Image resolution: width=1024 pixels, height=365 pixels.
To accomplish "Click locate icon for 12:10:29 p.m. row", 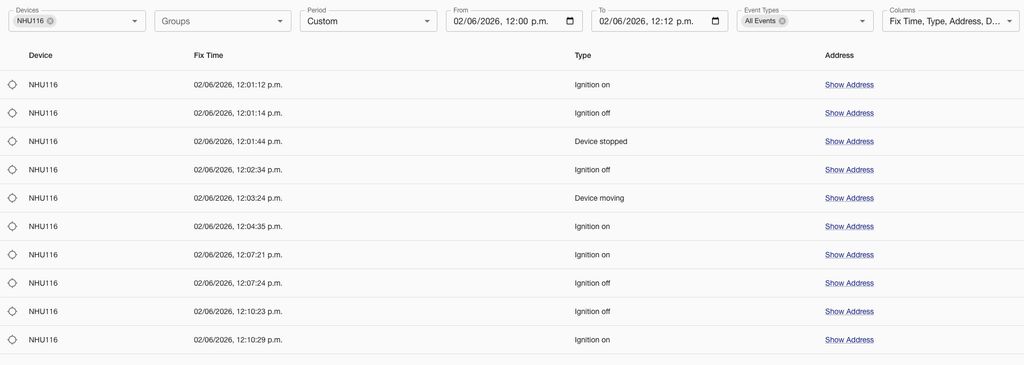I will coord(12,340).
